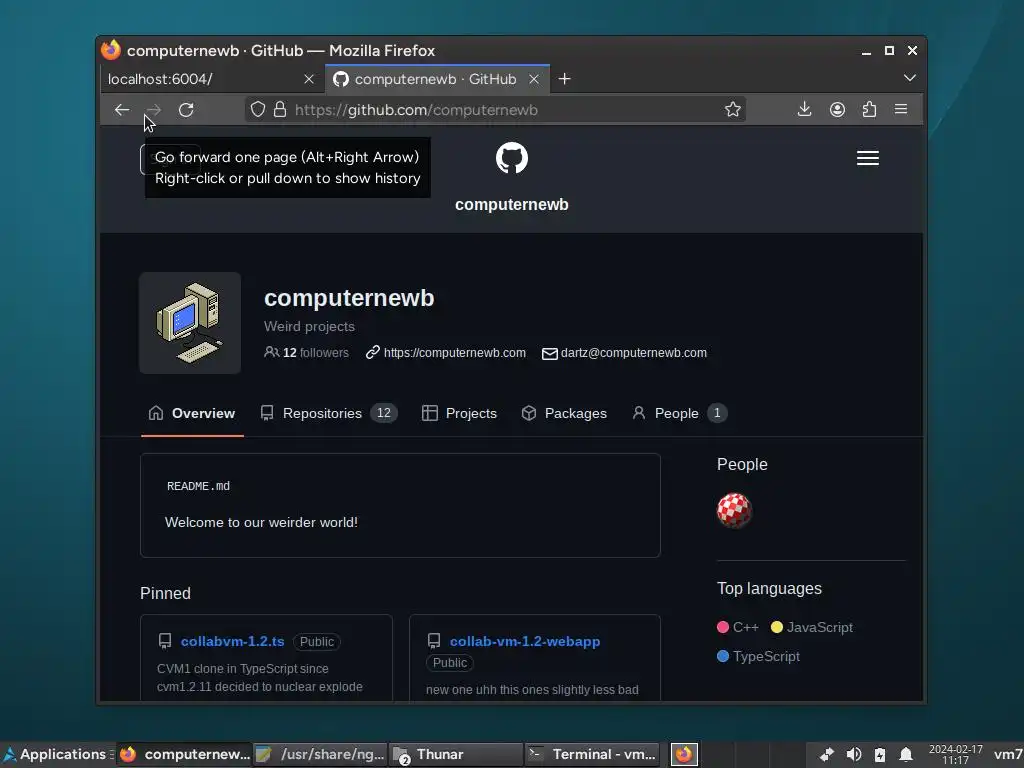The image size is (1024, 768).
Task: Switch to the Terminal taskbar window
Action: (x=592, y=754)
